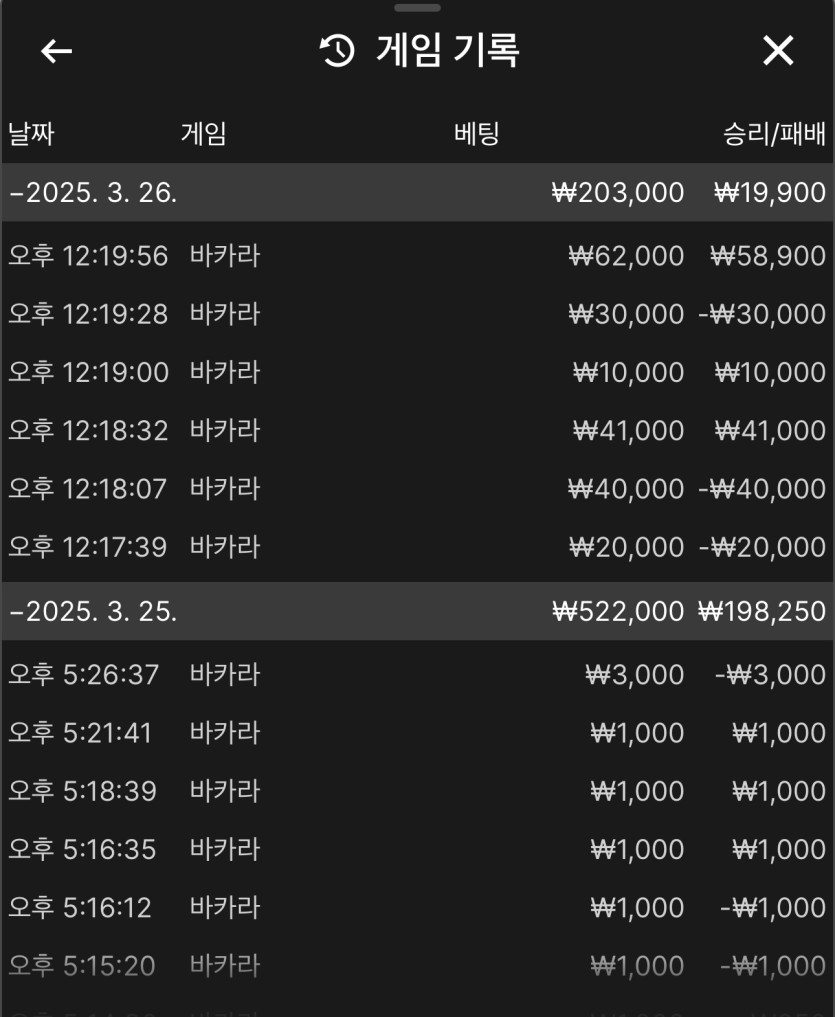Tap the history clock icon
Viewport: 835px width, 1017px height.
point(337,51)
